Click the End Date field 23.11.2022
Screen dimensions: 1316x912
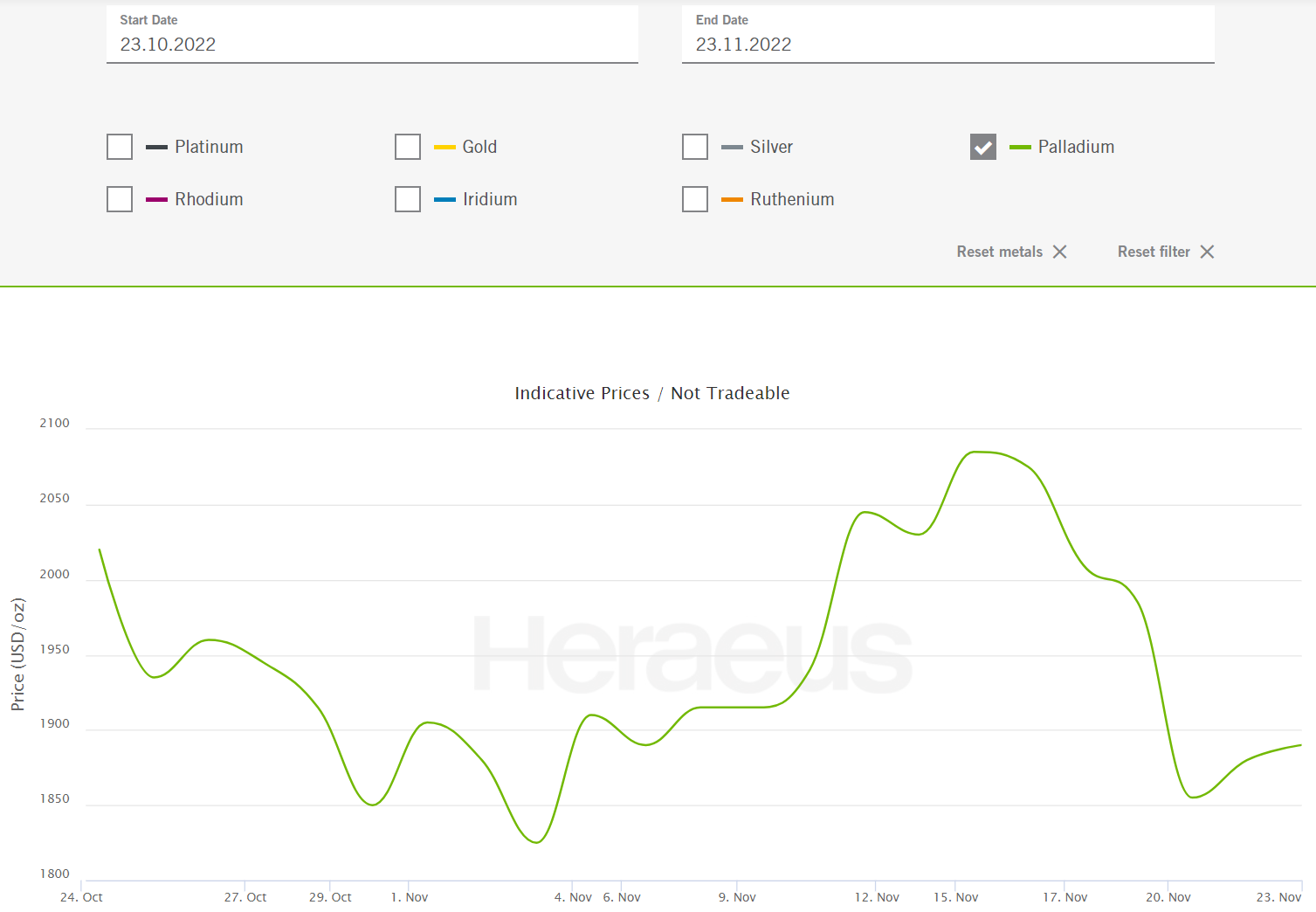tap(947, 34)
